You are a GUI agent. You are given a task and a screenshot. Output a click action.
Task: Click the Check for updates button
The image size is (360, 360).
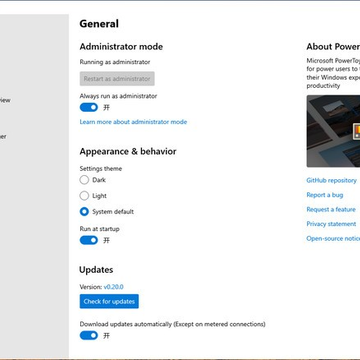[x=109, y=301]
